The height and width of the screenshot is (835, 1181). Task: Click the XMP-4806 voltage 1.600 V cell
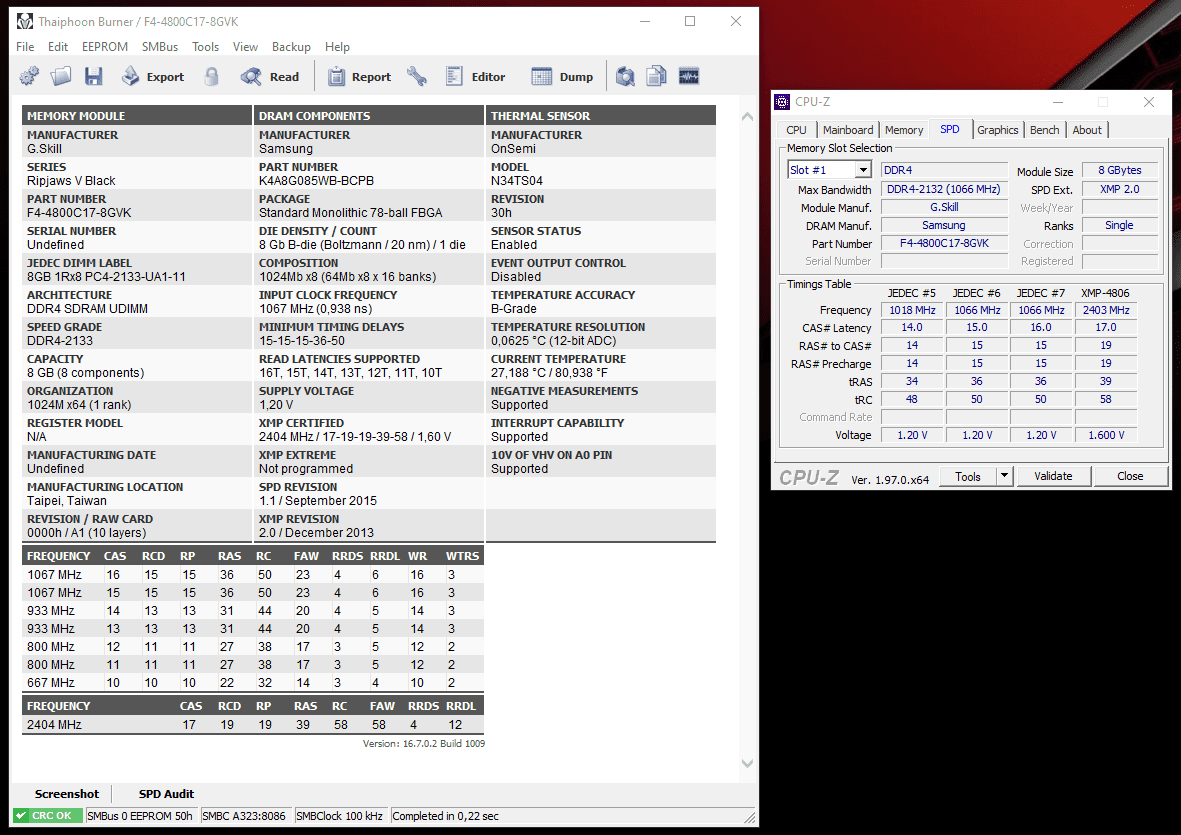point(1106,435)
